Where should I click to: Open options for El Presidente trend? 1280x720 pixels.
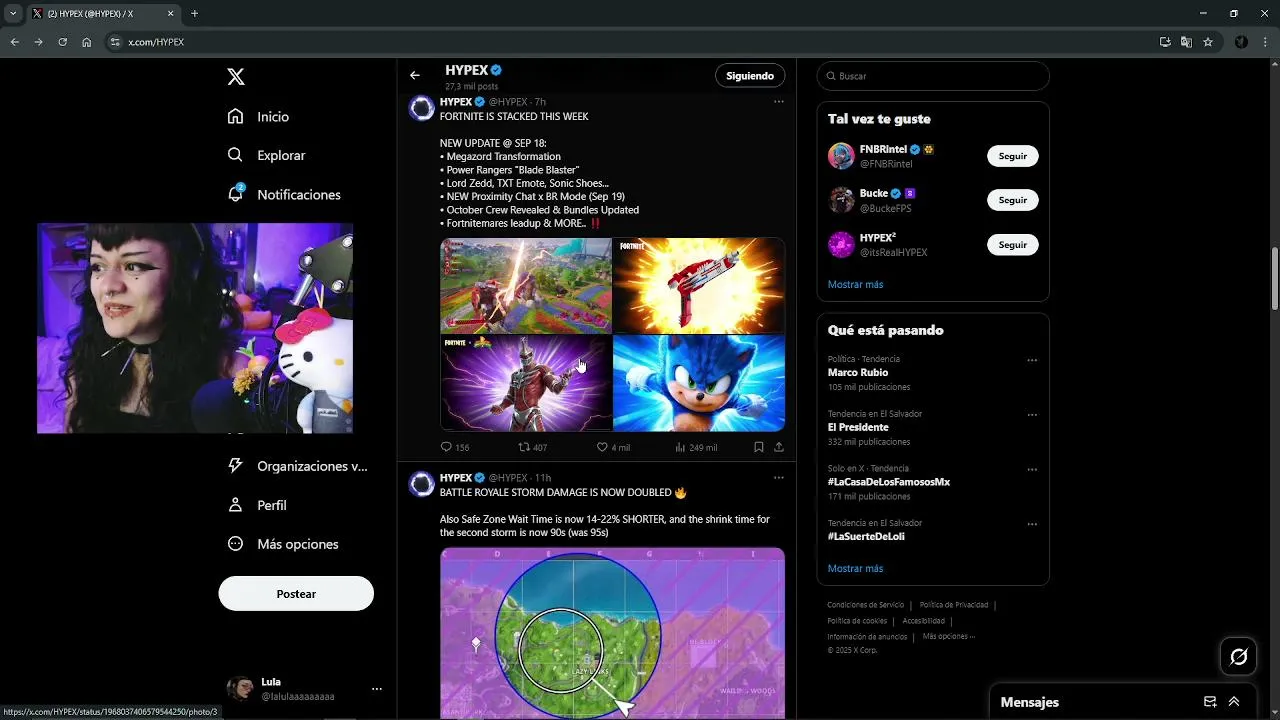pos(1032,415)
